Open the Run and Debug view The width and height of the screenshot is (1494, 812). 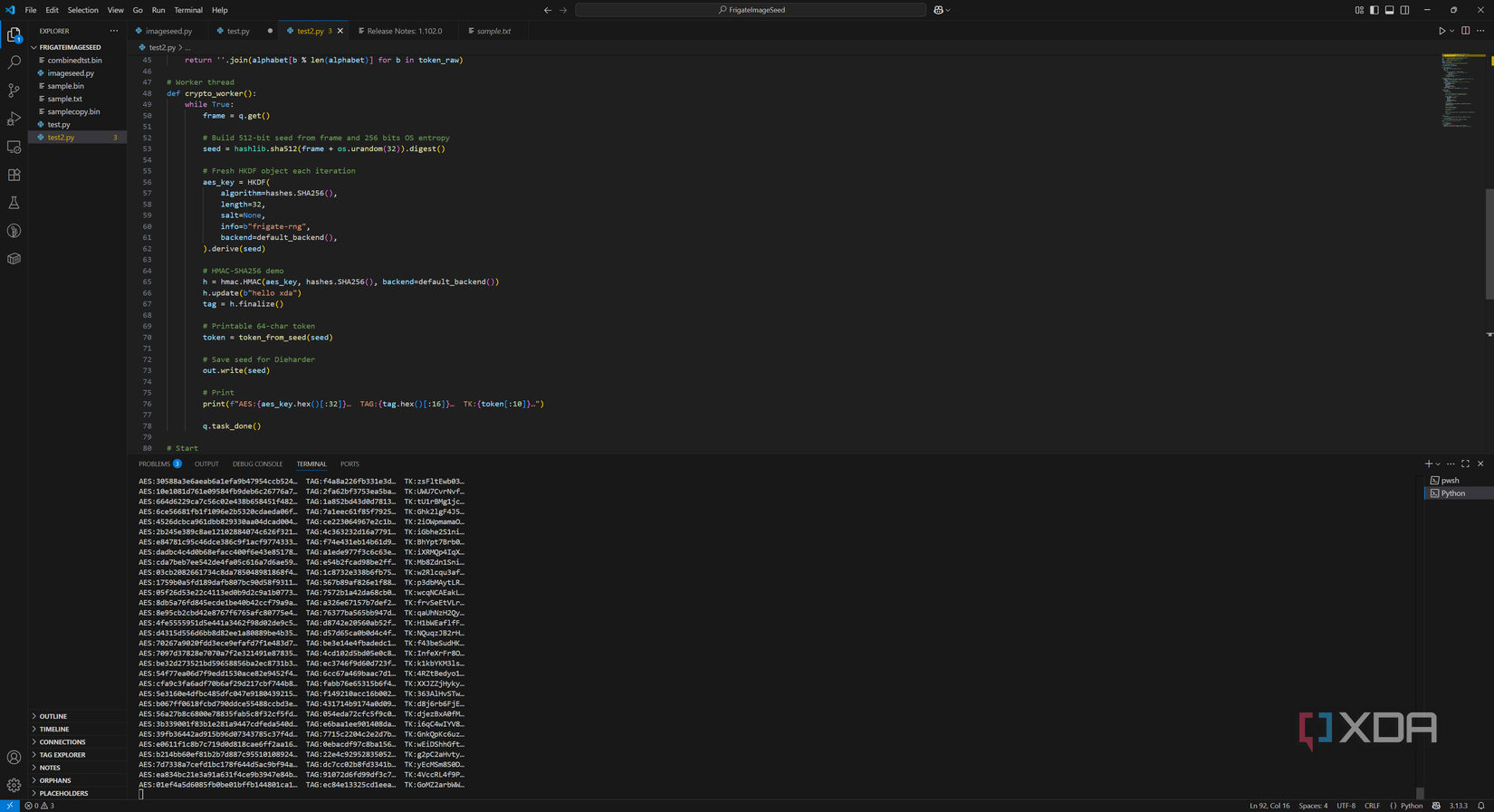[14, 119]
